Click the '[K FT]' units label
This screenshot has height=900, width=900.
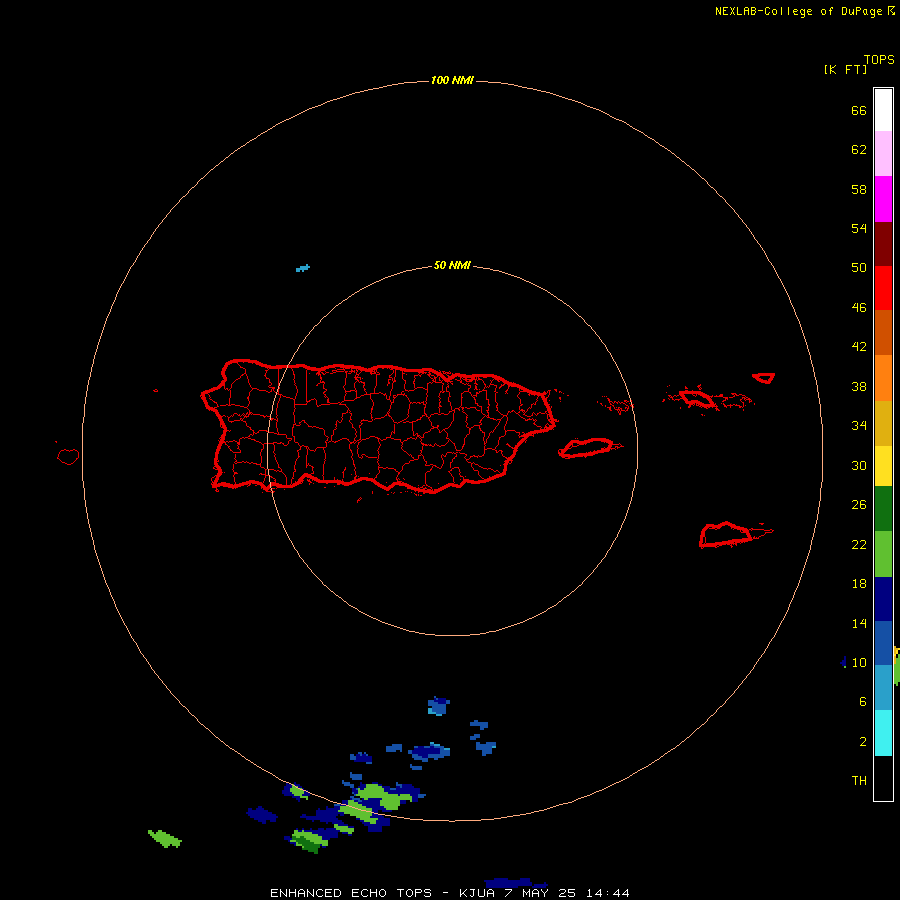pyautogui.click(x=845, y=69)
